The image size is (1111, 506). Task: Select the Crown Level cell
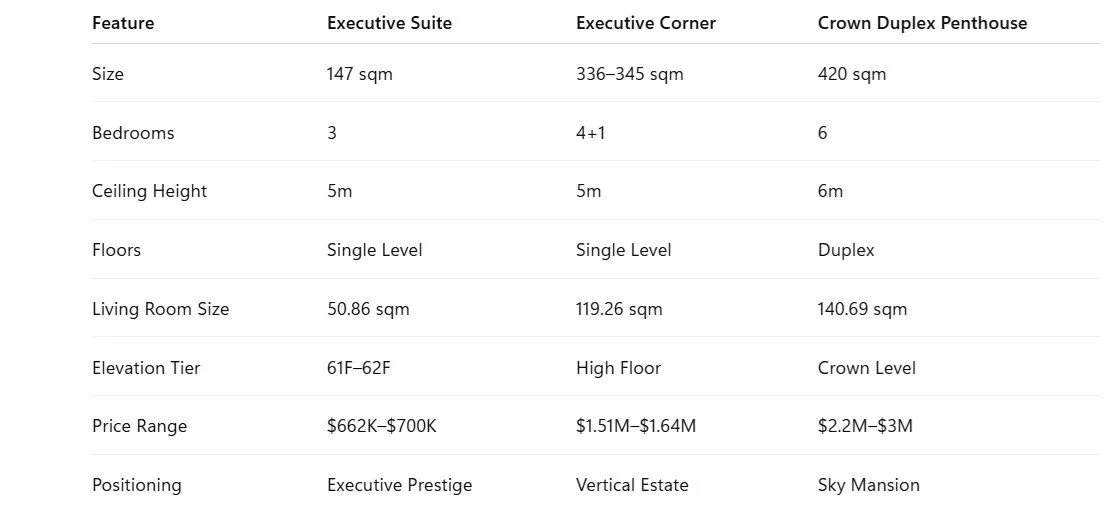point(867,368)
